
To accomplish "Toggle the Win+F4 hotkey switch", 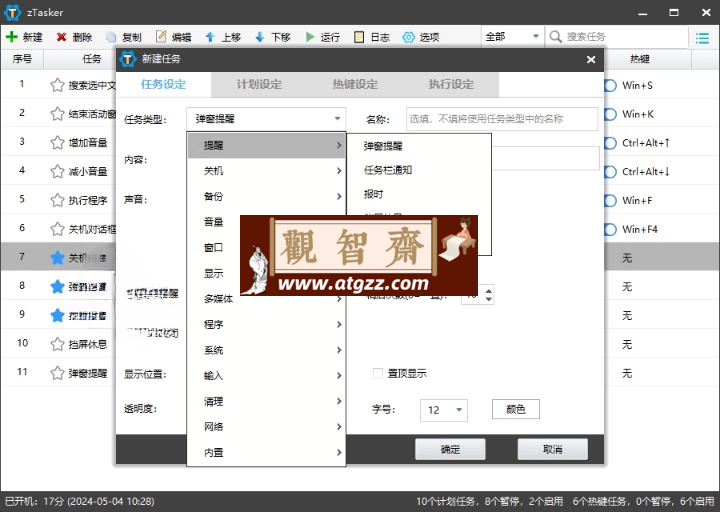I will pos(610,229).
